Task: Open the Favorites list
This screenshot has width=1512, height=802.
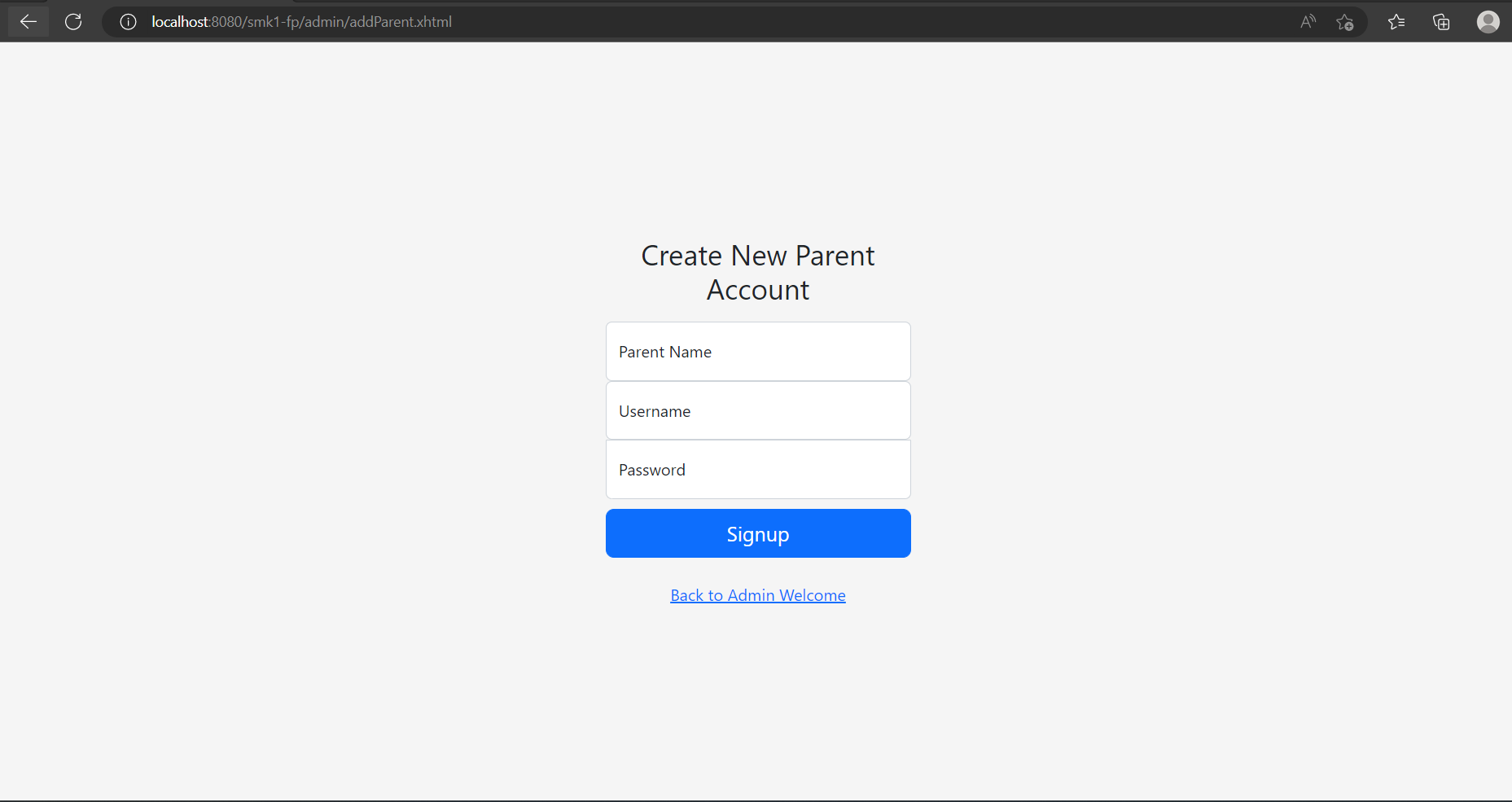Action: pos(1396,22)
